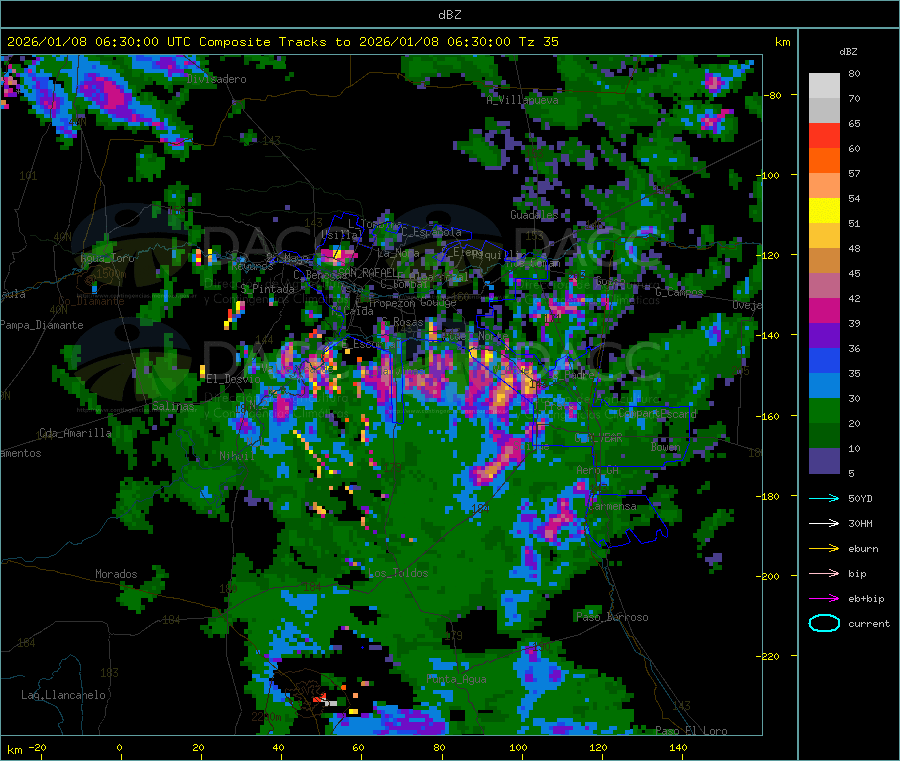900x761 pixels.
Task: Click the -80 km vertical axis tick
Action: [x=772, y=95]
